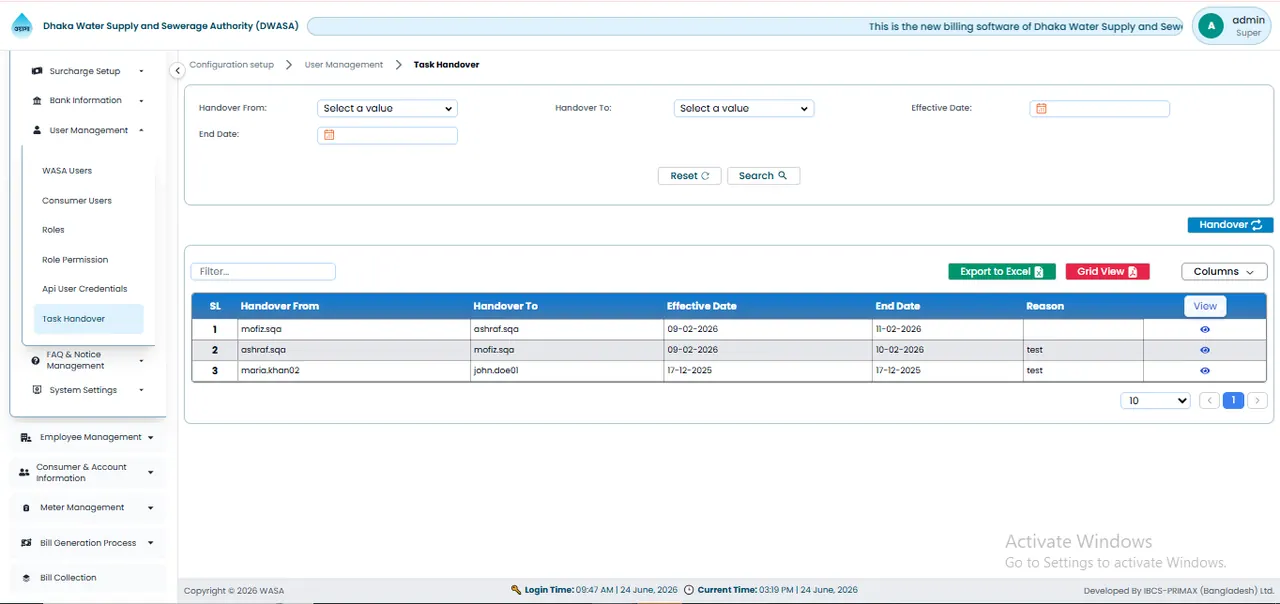Go to the next table page
This screenshot has width=1280, height=604.
[x=1257, y=400]
